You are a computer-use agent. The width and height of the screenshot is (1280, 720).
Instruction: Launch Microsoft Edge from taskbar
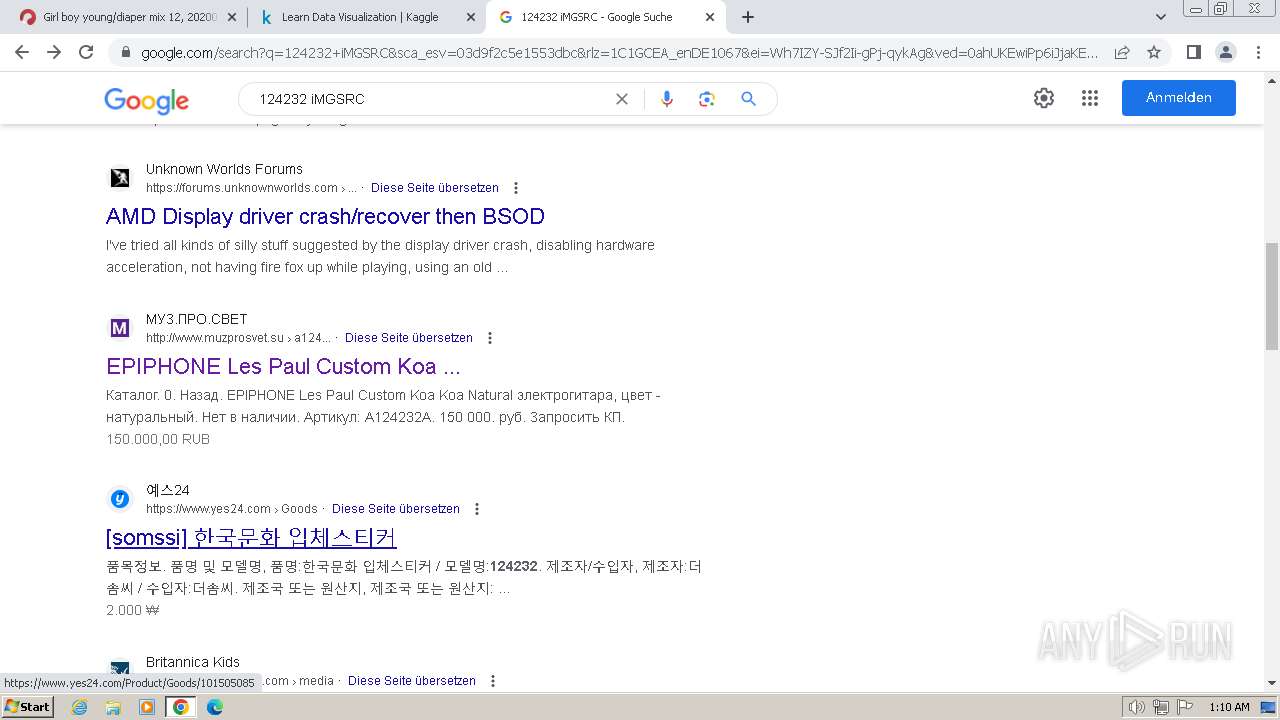[x=215, y=707]
